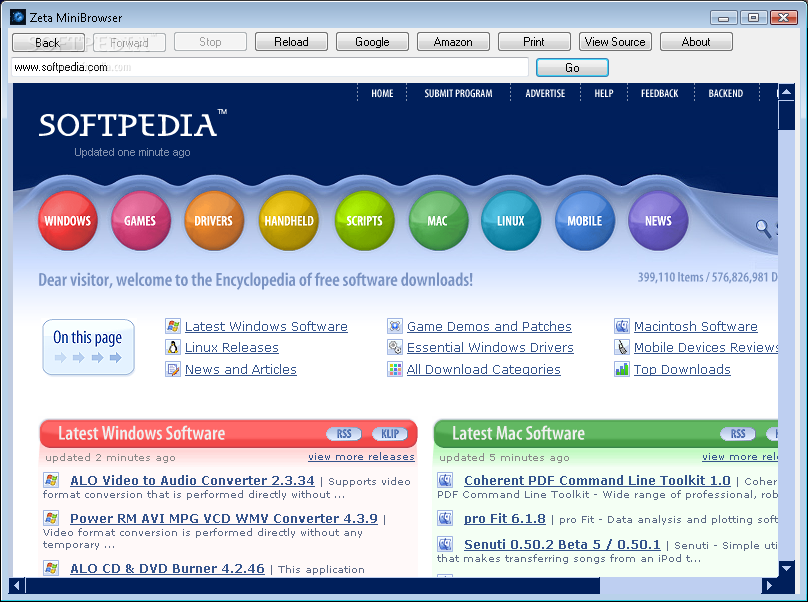Open the red WINDOWS category ball

pos(68,221)
